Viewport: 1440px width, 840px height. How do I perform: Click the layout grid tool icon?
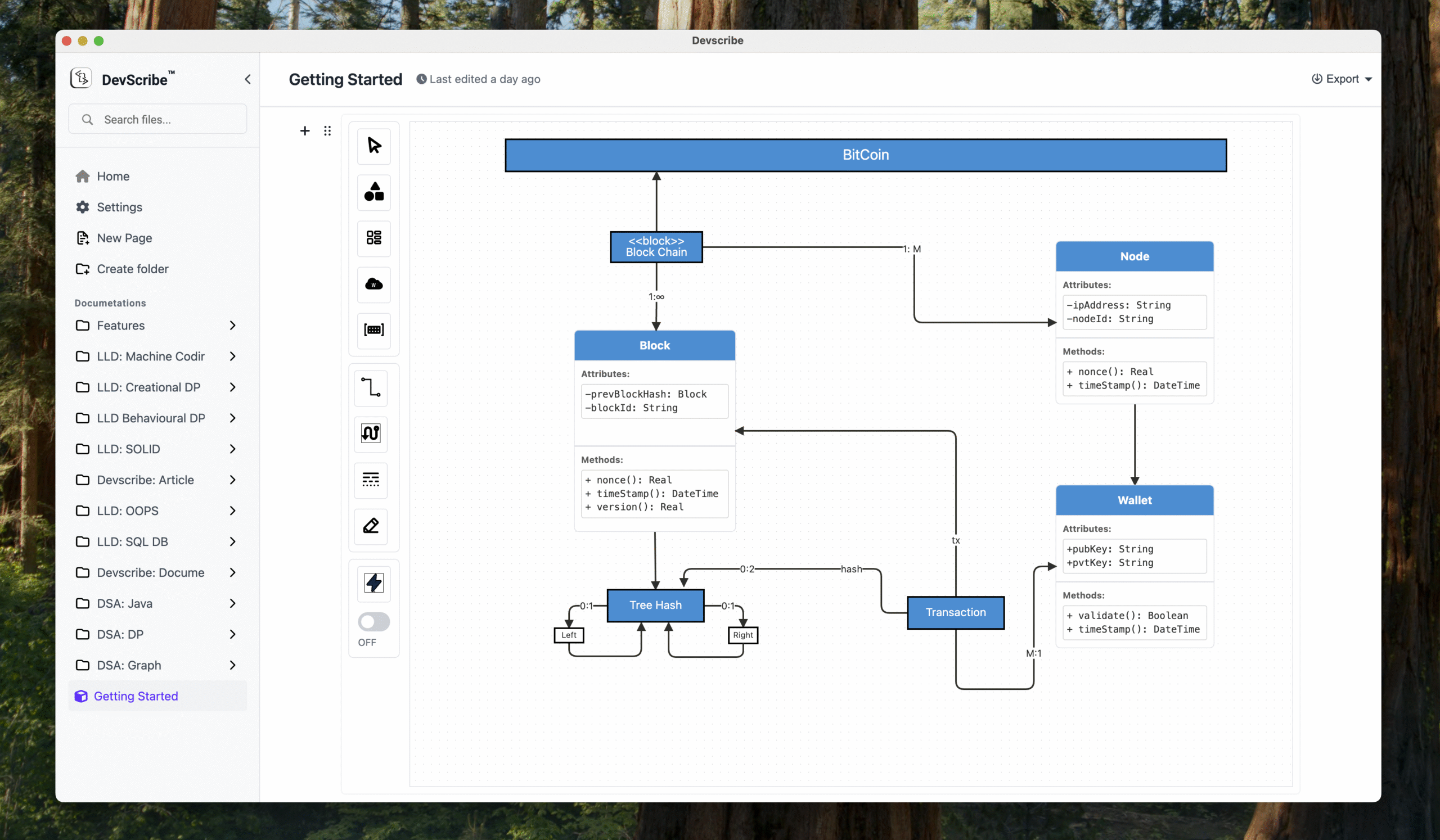[373, 239]
